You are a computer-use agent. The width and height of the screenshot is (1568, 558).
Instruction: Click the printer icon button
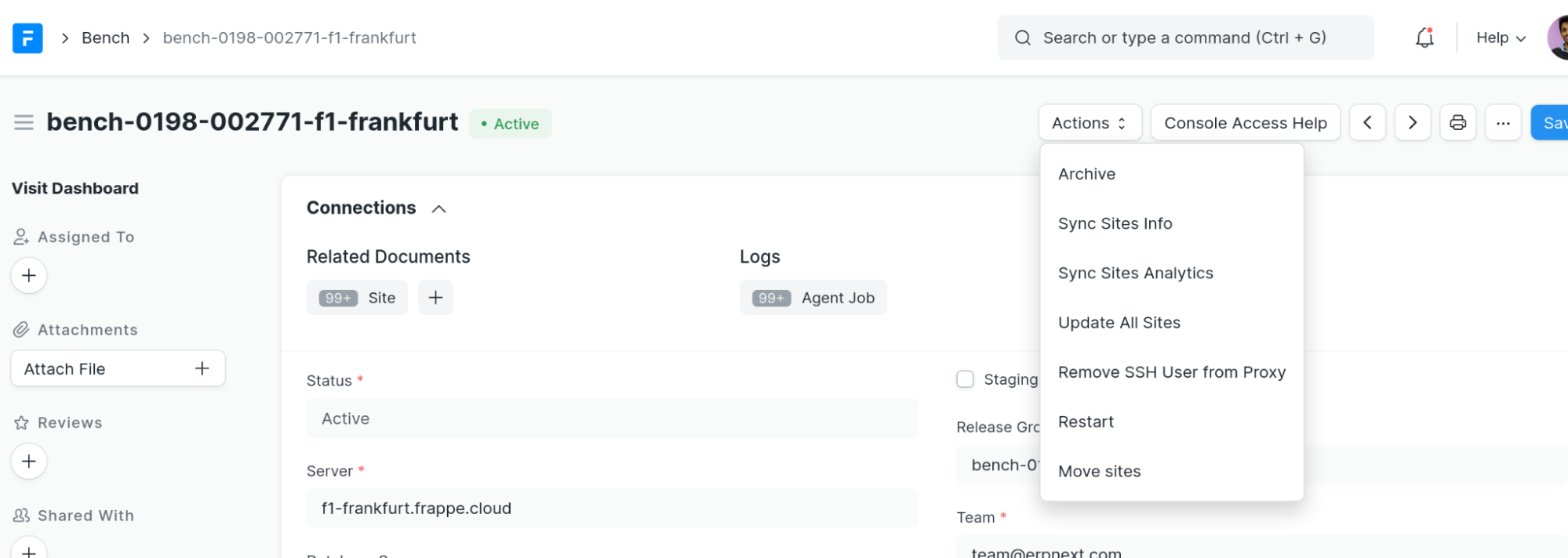(1457, 123)
